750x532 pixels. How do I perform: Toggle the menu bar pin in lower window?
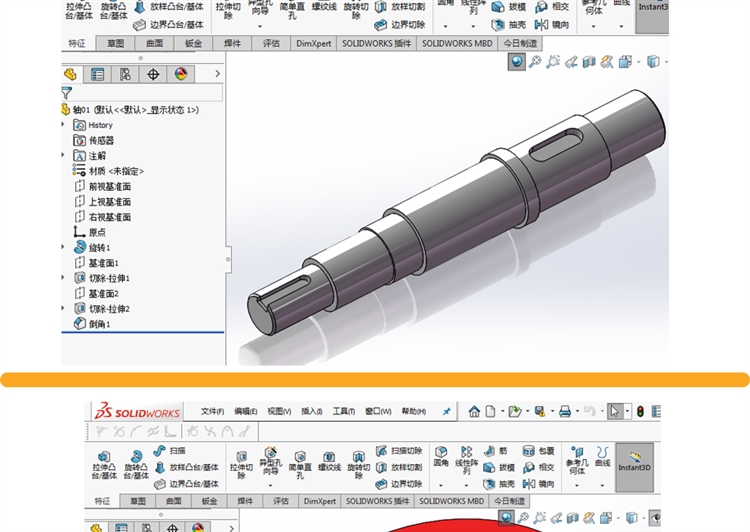(x=446, y=411)
